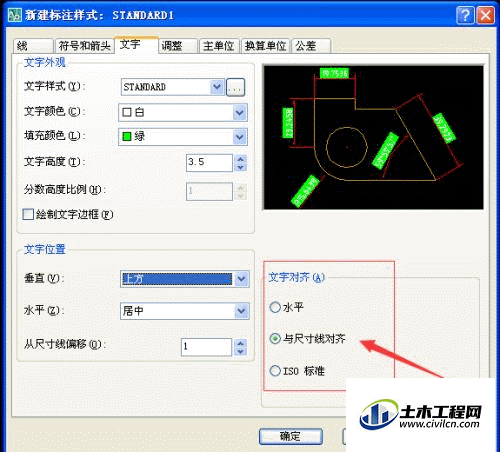The width and height of the screenshot is (500, 452).
Task: Click the 文字高度 value field 3.5
Action: pos(209,163)
